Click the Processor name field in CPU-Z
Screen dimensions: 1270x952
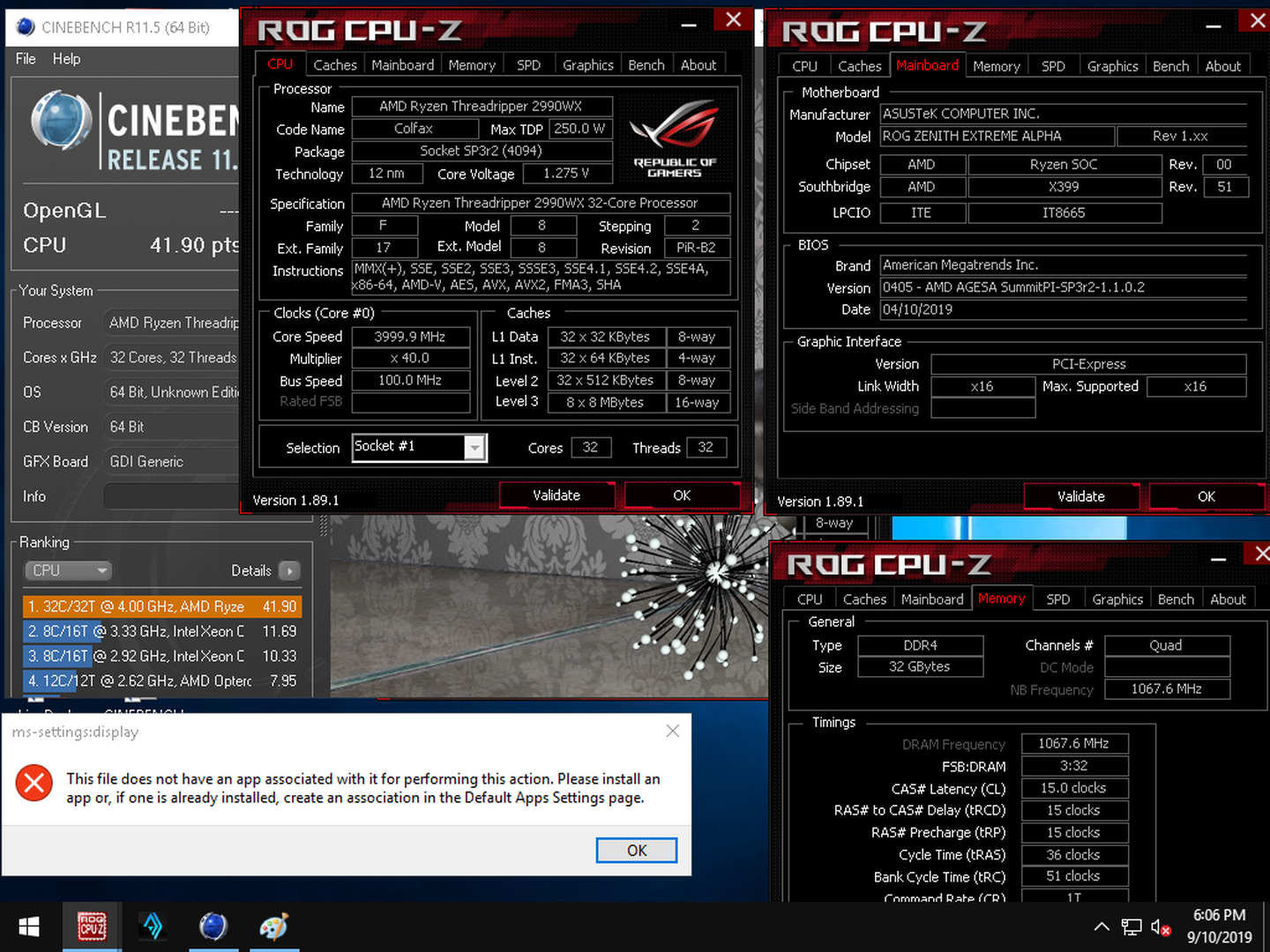481,106
